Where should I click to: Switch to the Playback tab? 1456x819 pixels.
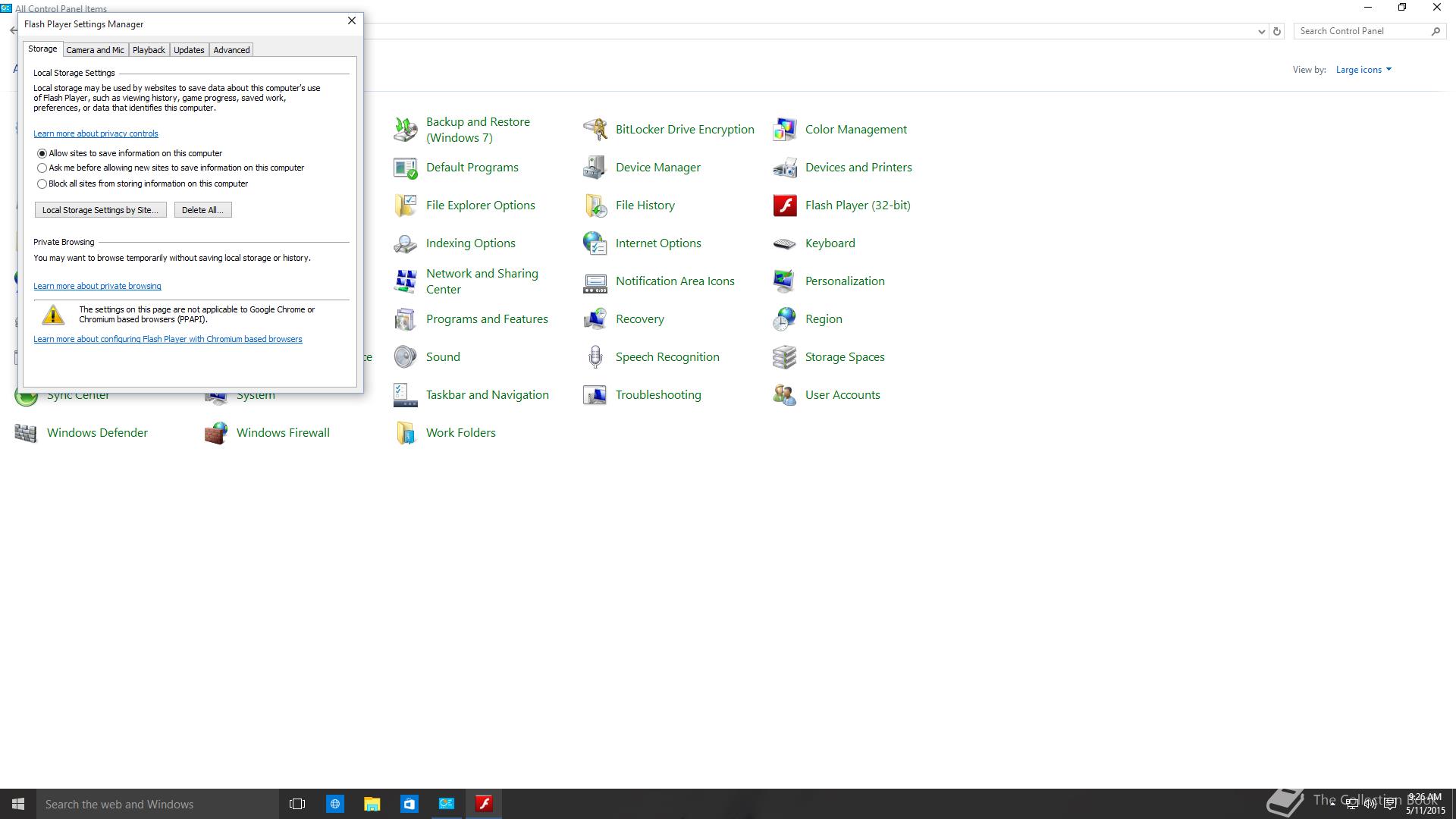149,50
